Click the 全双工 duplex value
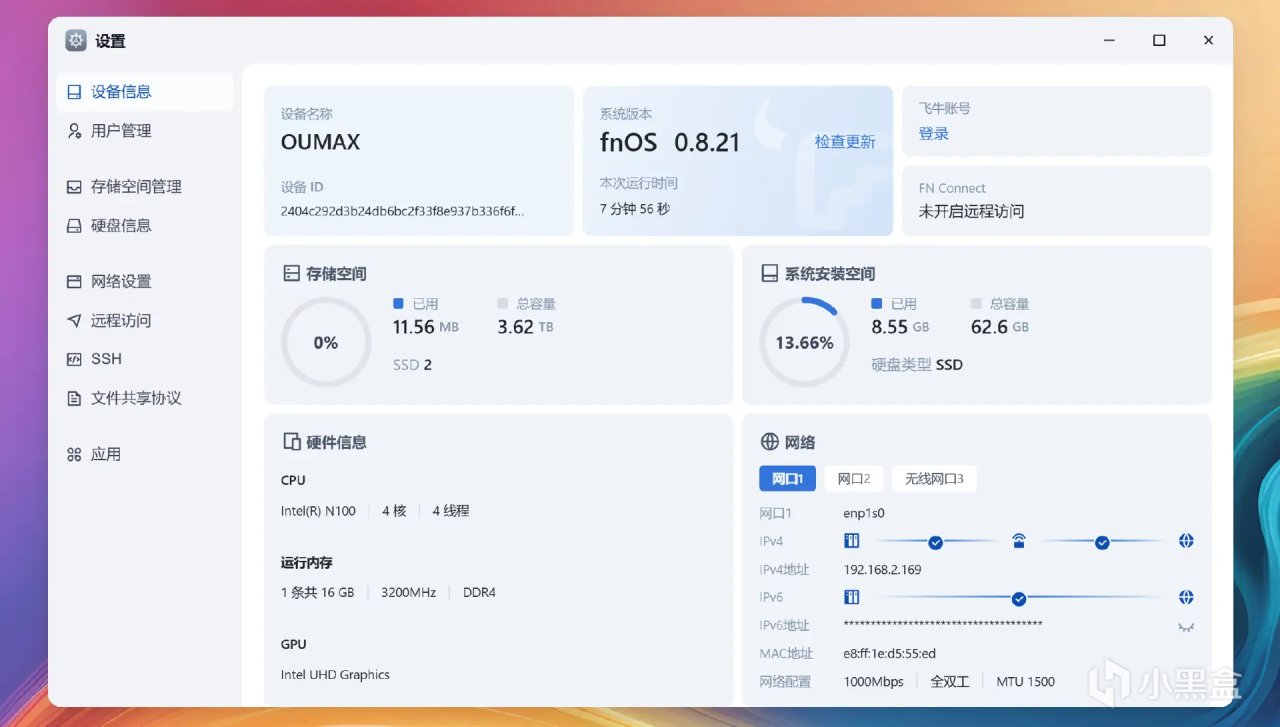This screenshot has height=727, width=1280. tap(950, 681)
